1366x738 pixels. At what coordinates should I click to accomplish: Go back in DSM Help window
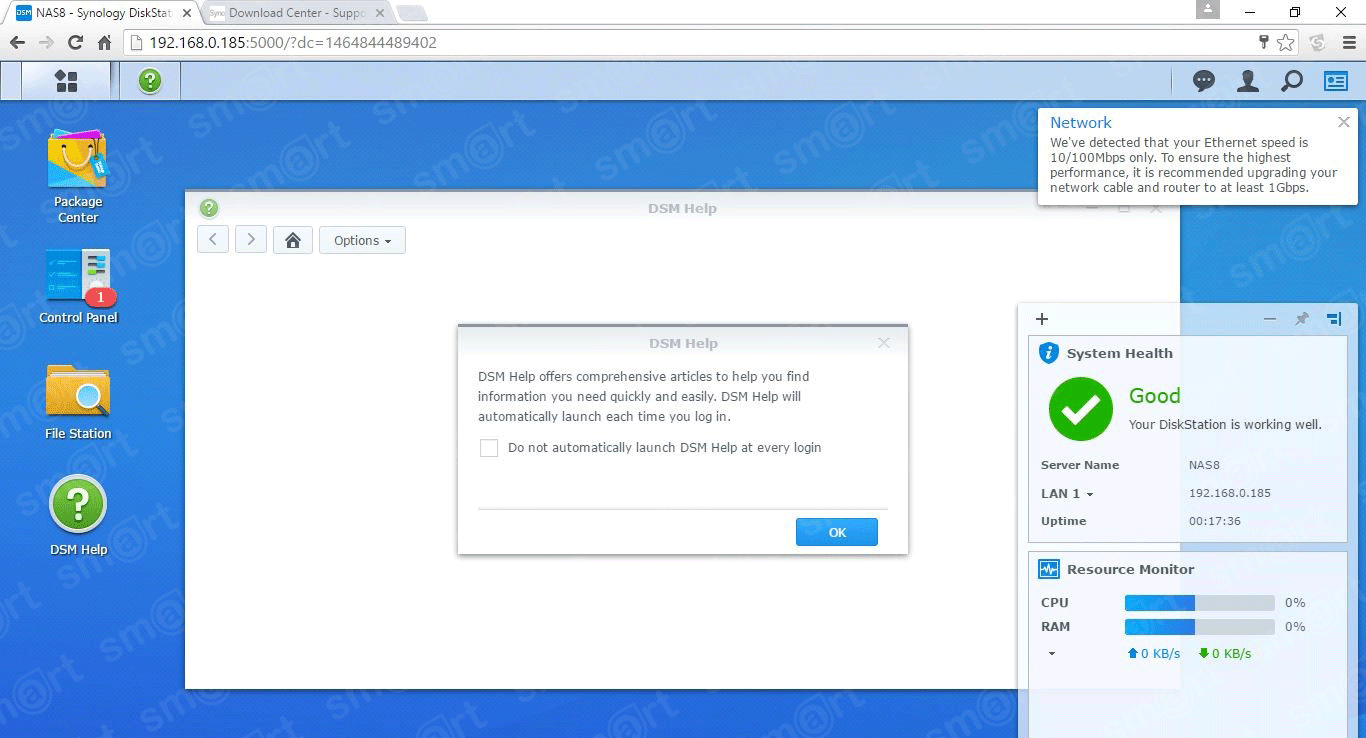tap(213, 240)
